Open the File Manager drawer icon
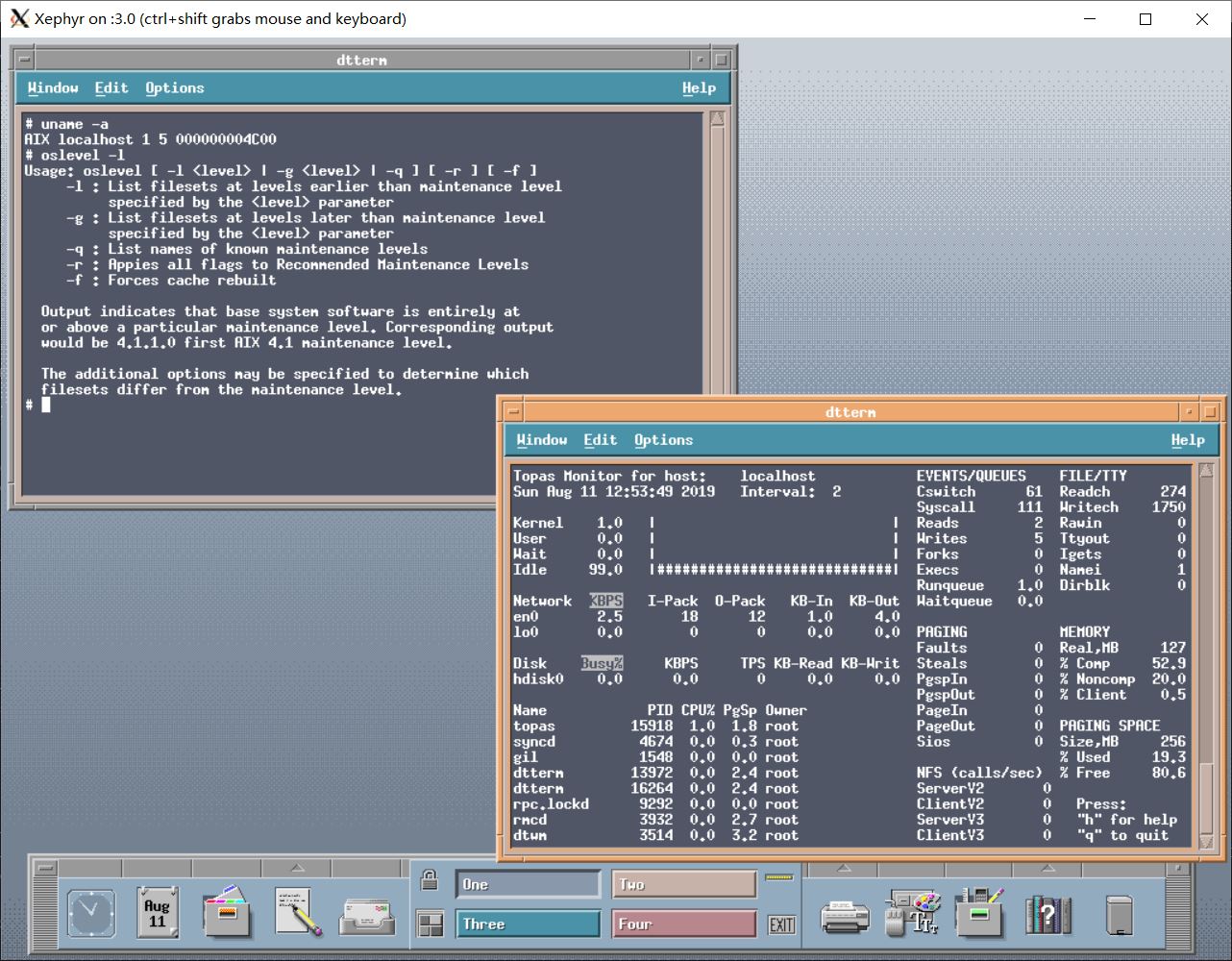The width and height of the screenshot is (1232, 961). coord(228,913)
